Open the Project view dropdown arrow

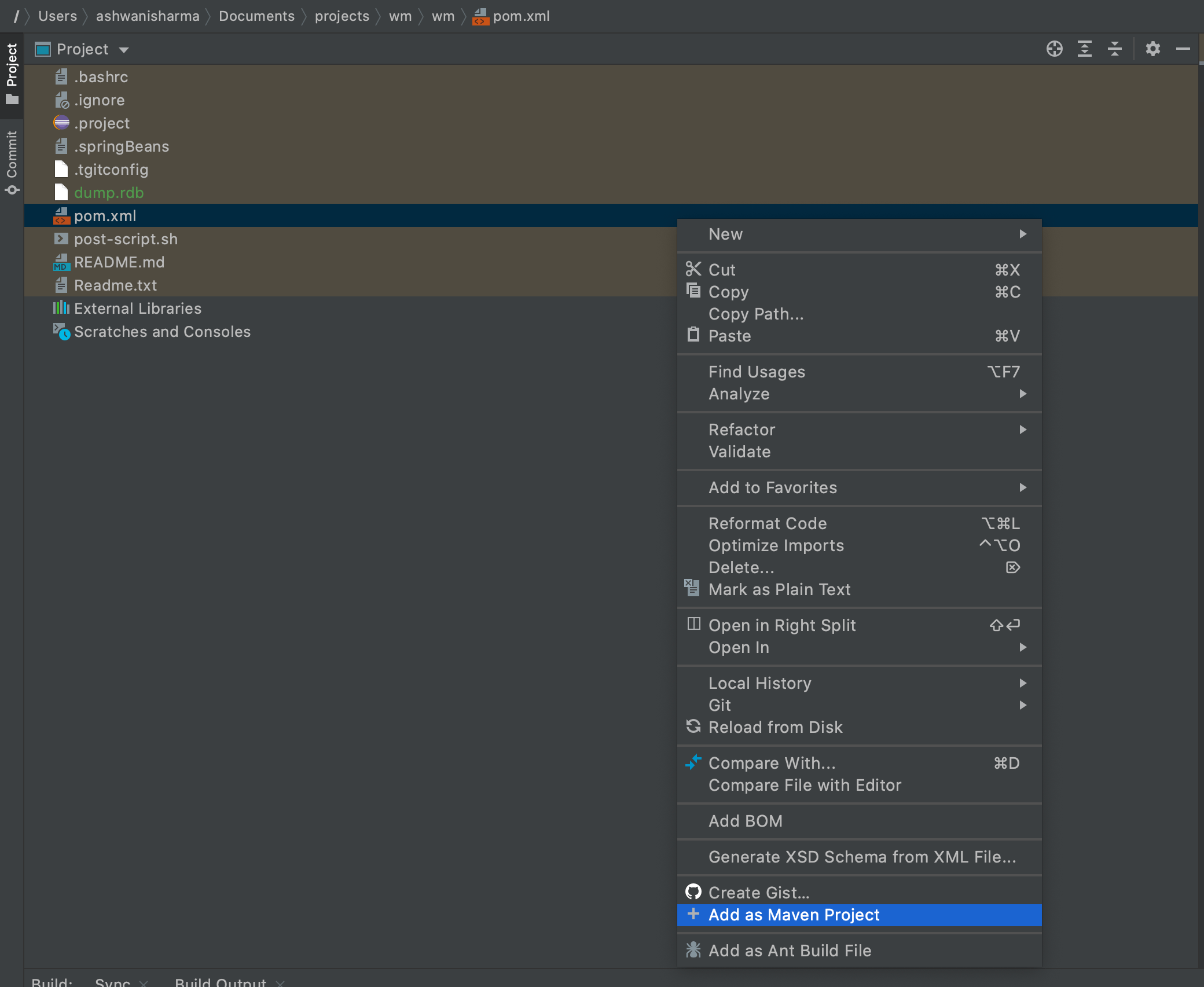[x=124, y=50]
